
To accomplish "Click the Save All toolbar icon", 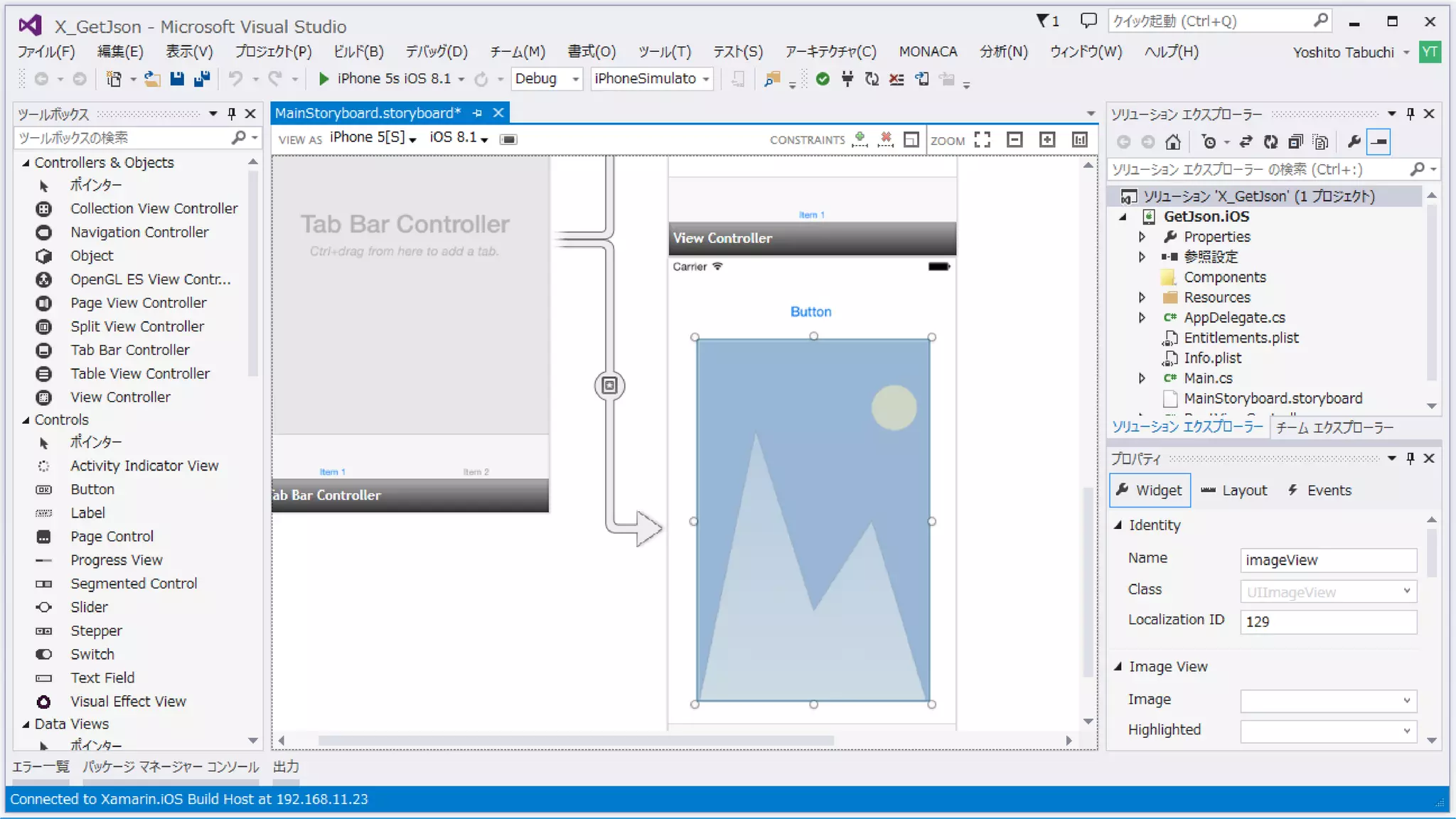I will [202, 79].
